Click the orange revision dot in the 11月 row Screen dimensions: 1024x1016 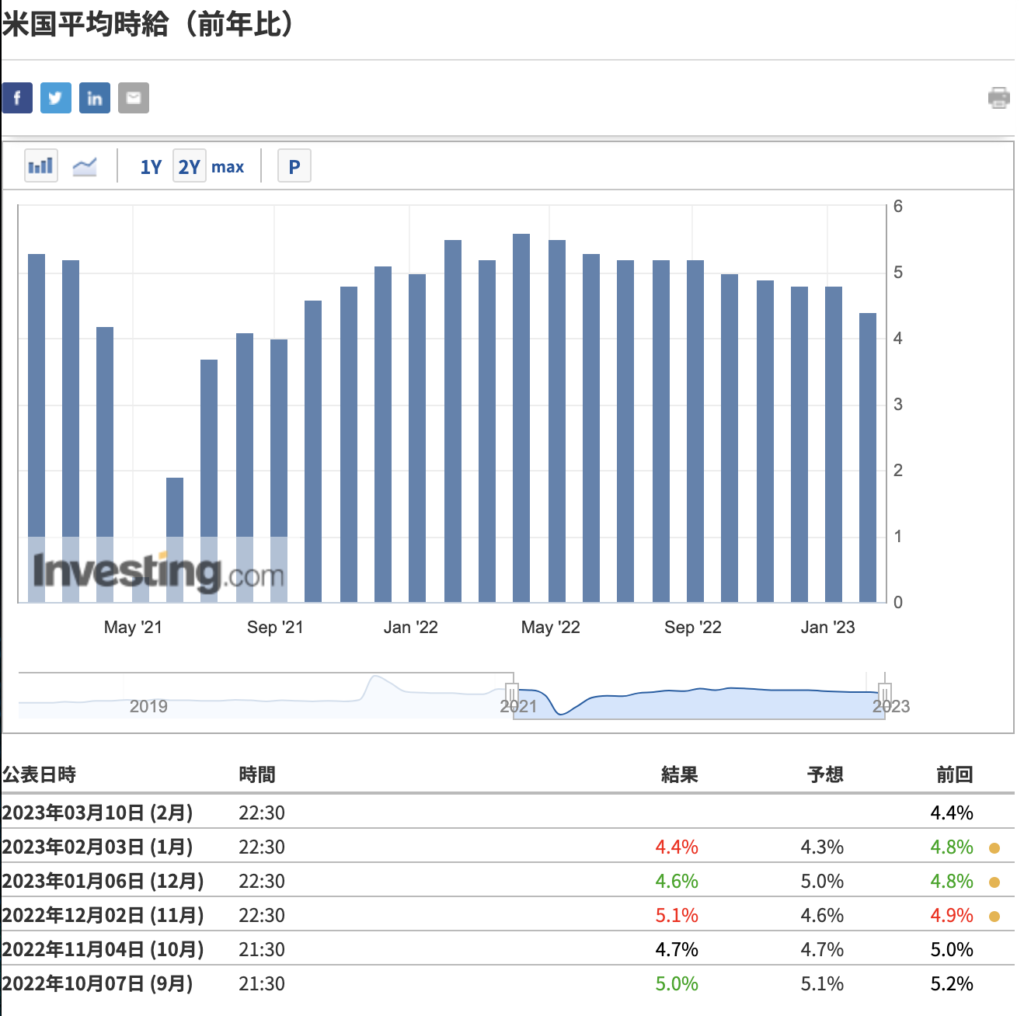995,916
